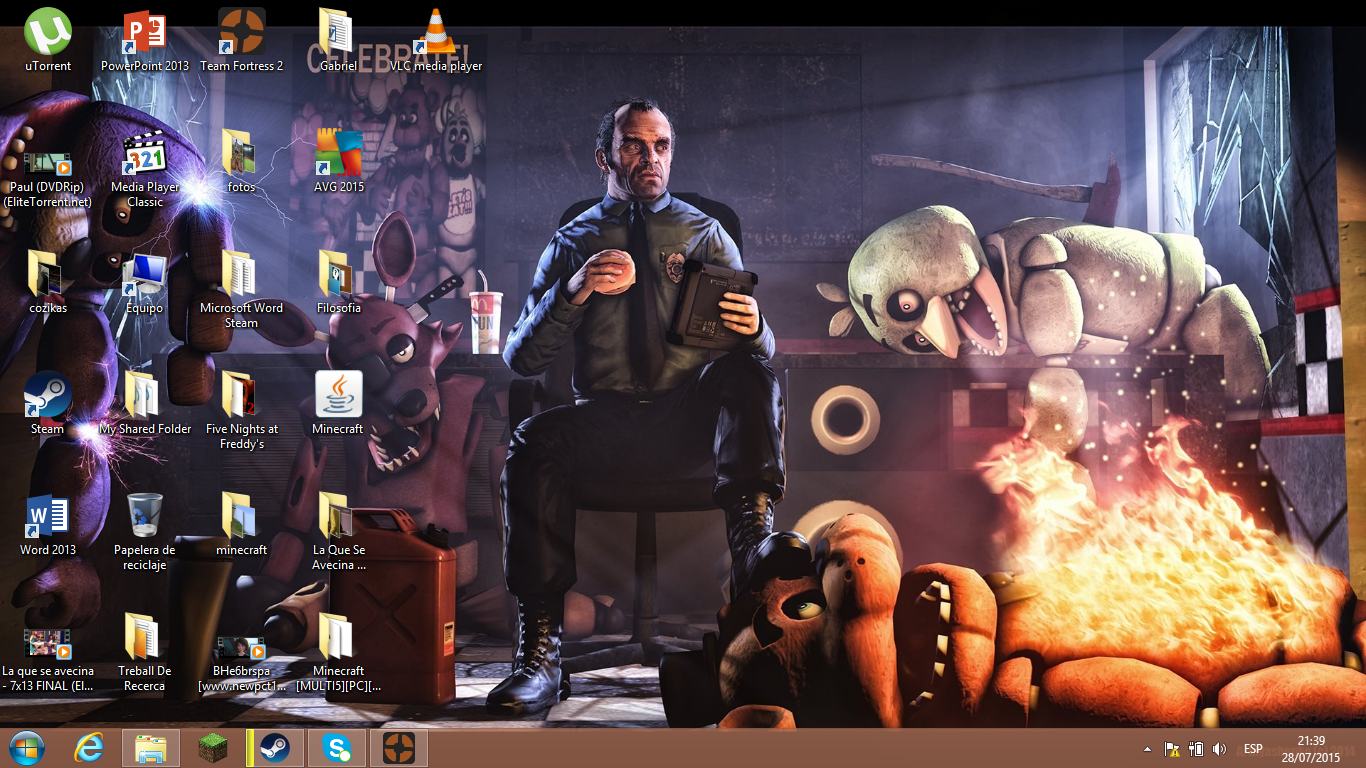Viewport: 1366px width, 768px height.
Task: Click the VLC media player cone icon
Action: [435, 33]
